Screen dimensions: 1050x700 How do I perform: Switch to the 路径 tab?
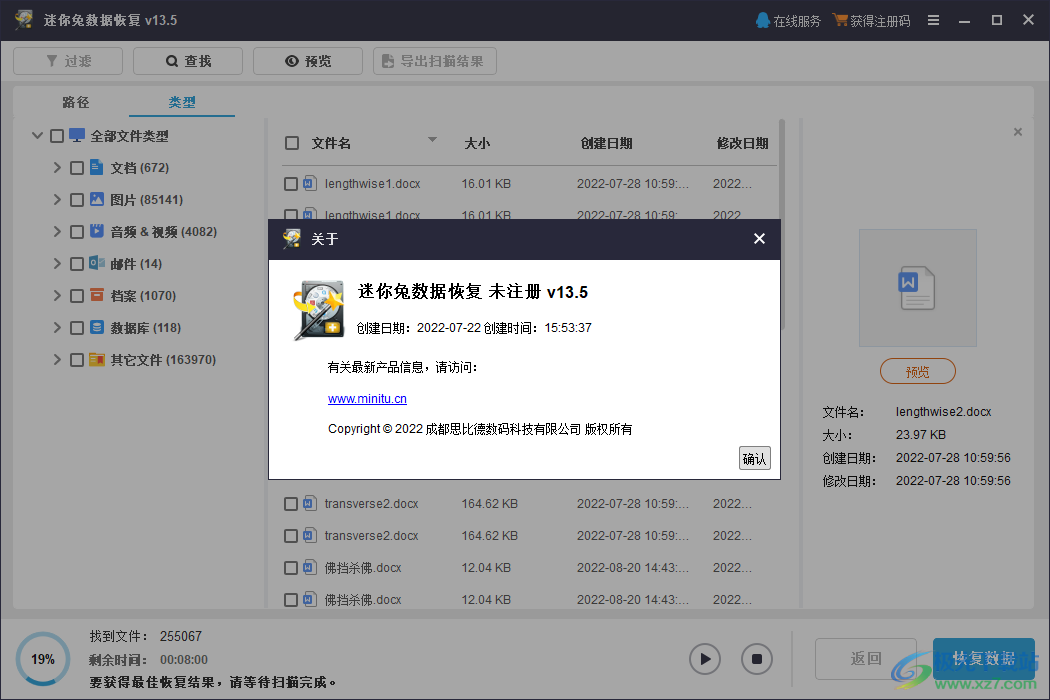click(x=75, y=102)
